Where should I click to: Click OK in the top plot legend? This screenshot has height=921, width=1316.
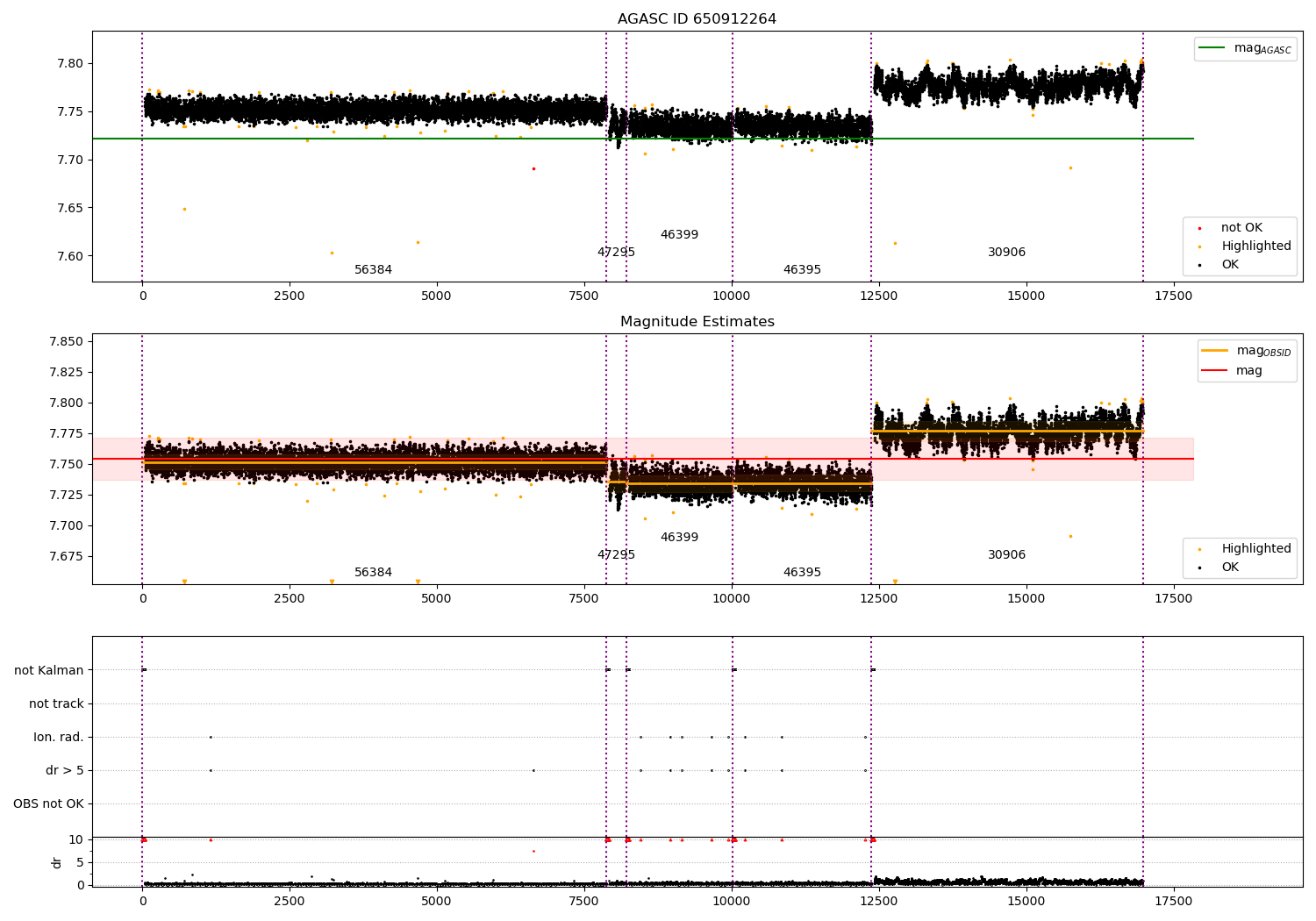point(1230,265)
